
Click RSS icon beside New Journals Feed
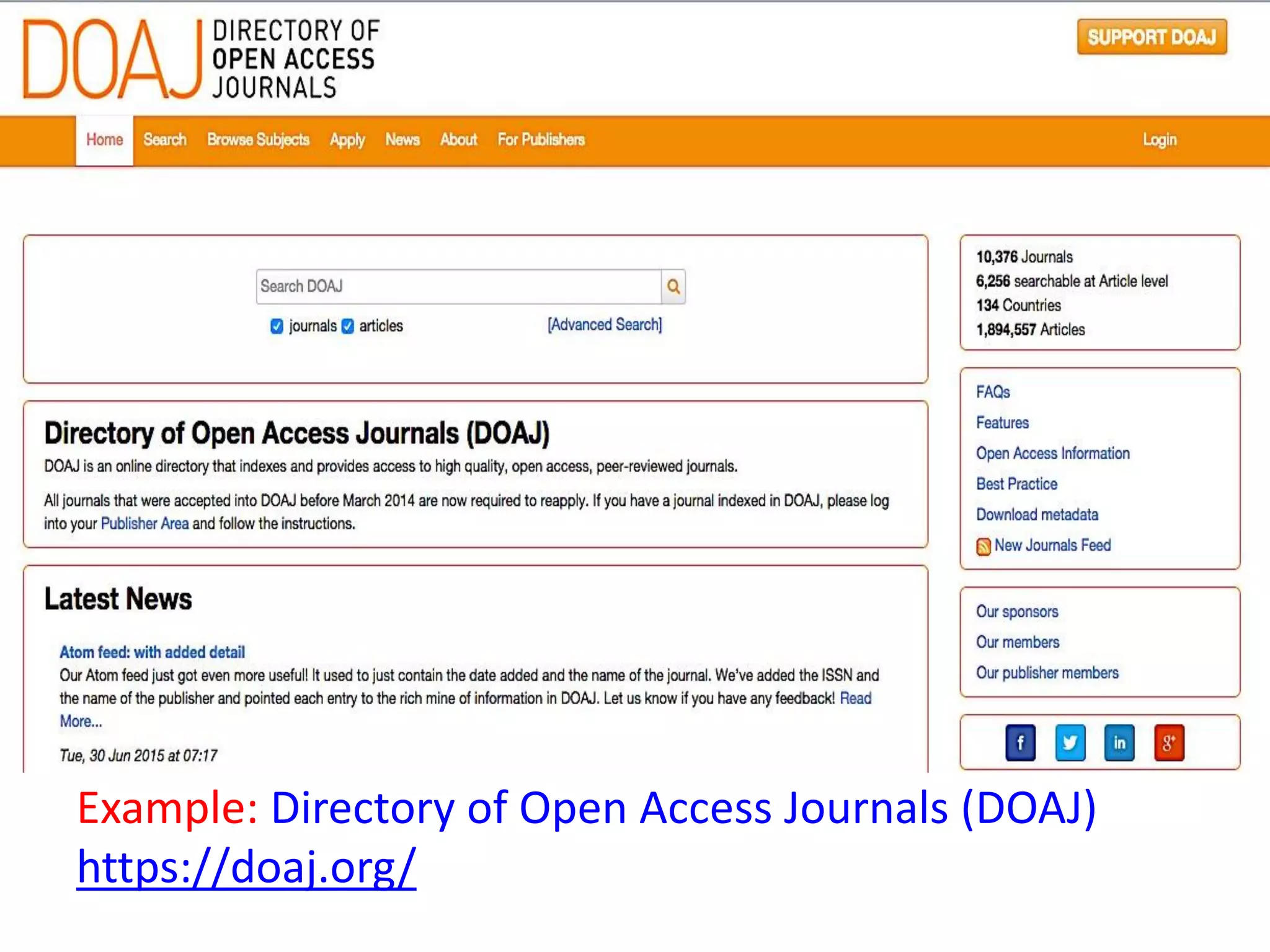point(983,546)
